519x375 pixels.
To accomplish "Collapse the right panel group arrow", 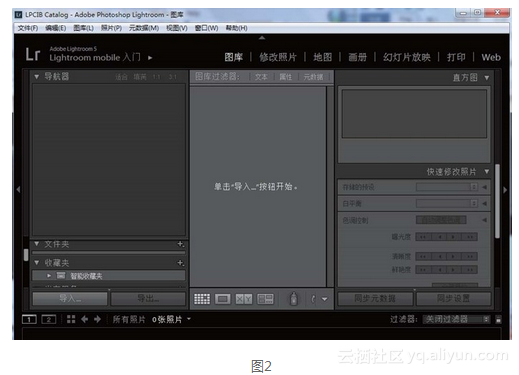I will [505, 190].
